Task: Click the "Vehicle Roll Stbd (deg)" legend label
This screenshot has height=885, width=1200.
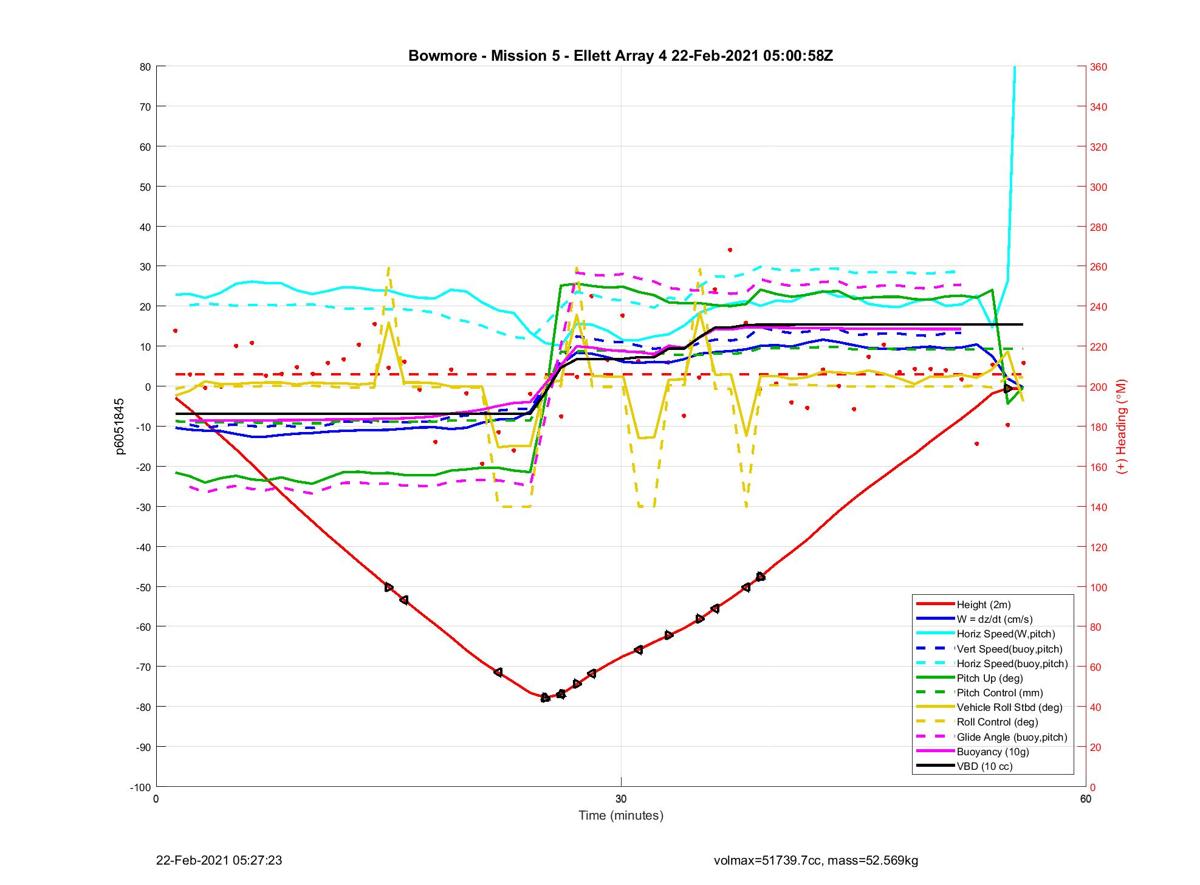Action: (1010, 707)
